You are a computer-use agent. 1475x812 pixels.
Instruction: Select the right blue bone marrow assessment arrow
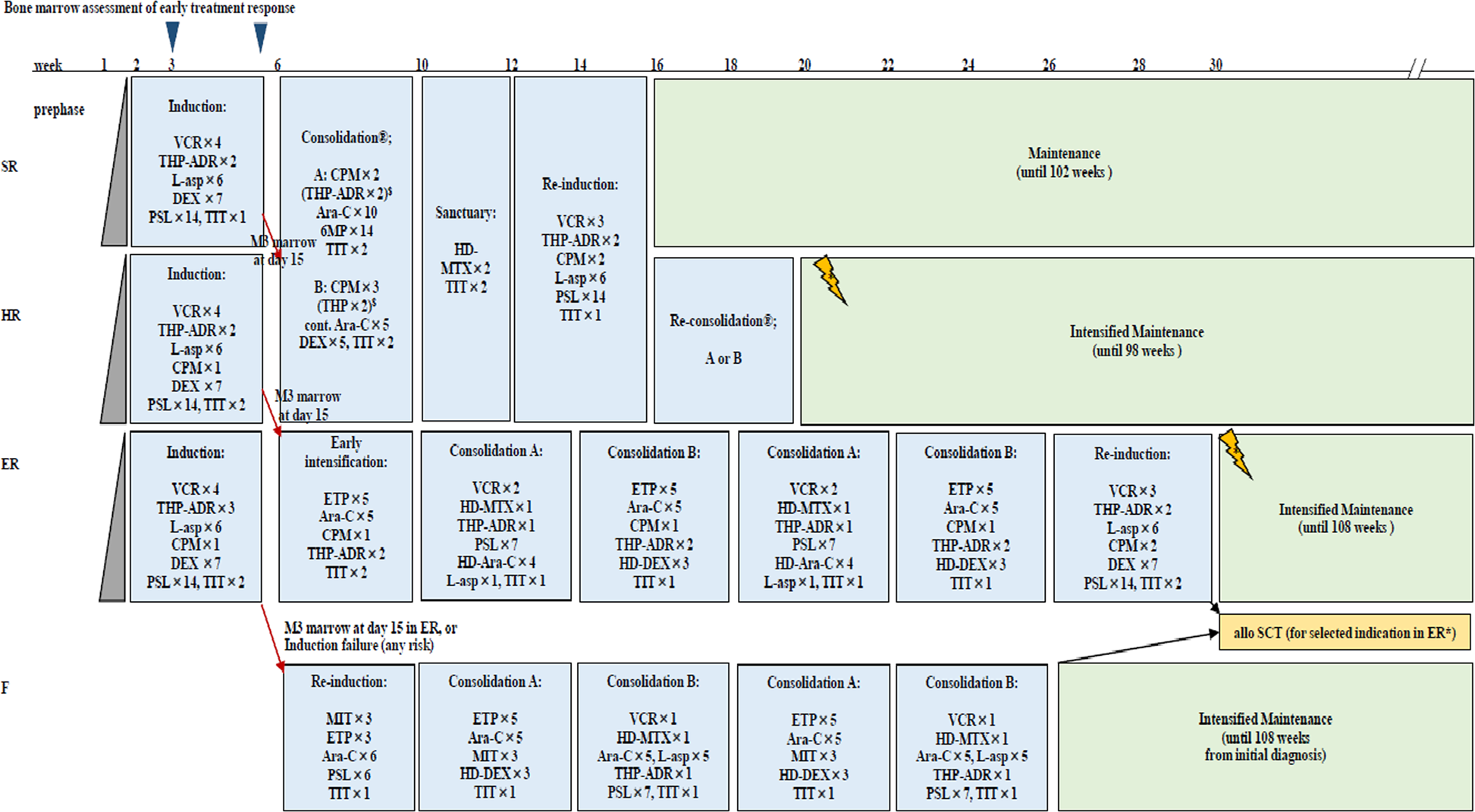click(x=260, y=33)
